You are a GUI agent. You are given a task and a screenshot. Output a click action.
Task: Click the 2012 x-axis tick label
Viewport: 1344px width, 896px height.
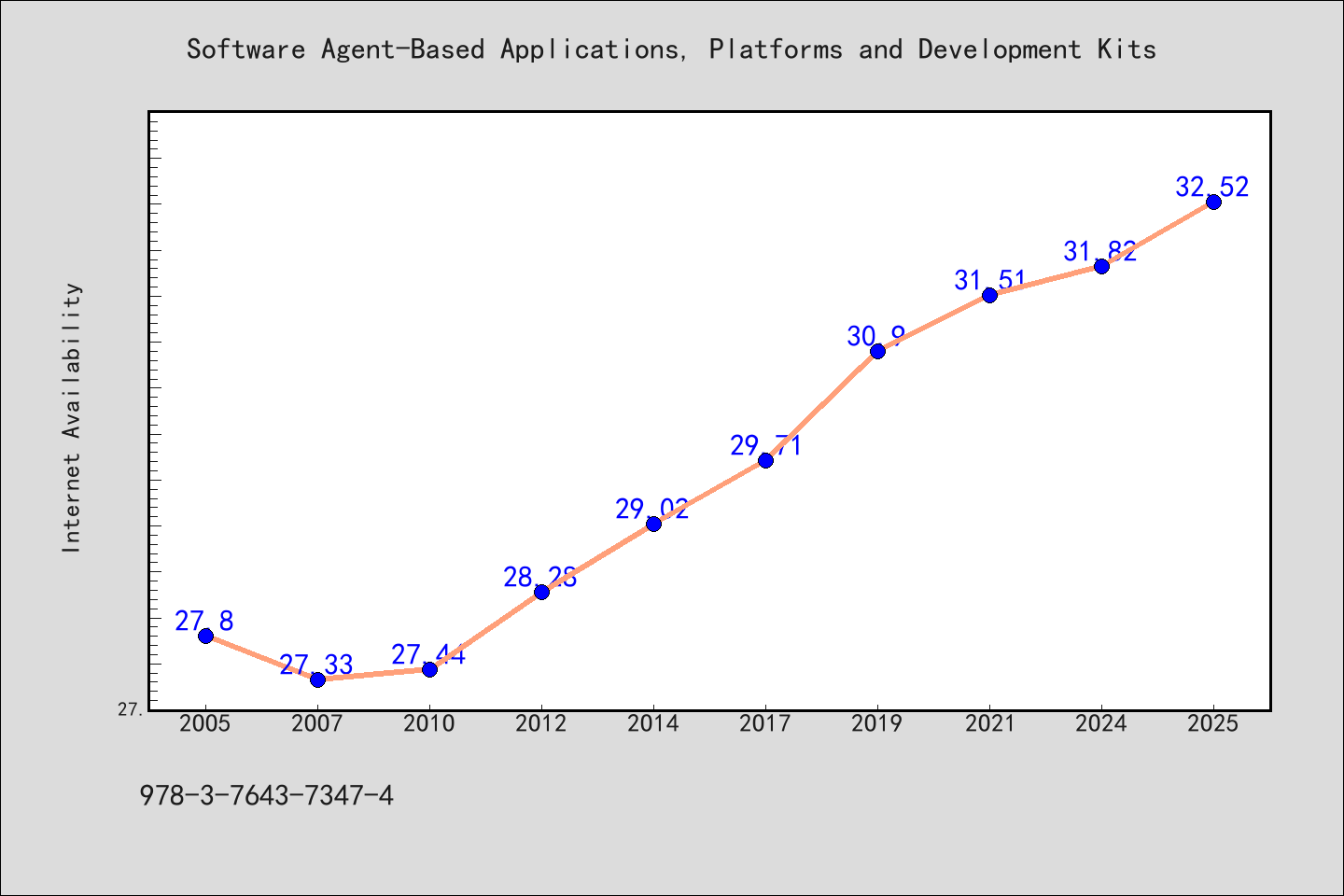[541, 724]
